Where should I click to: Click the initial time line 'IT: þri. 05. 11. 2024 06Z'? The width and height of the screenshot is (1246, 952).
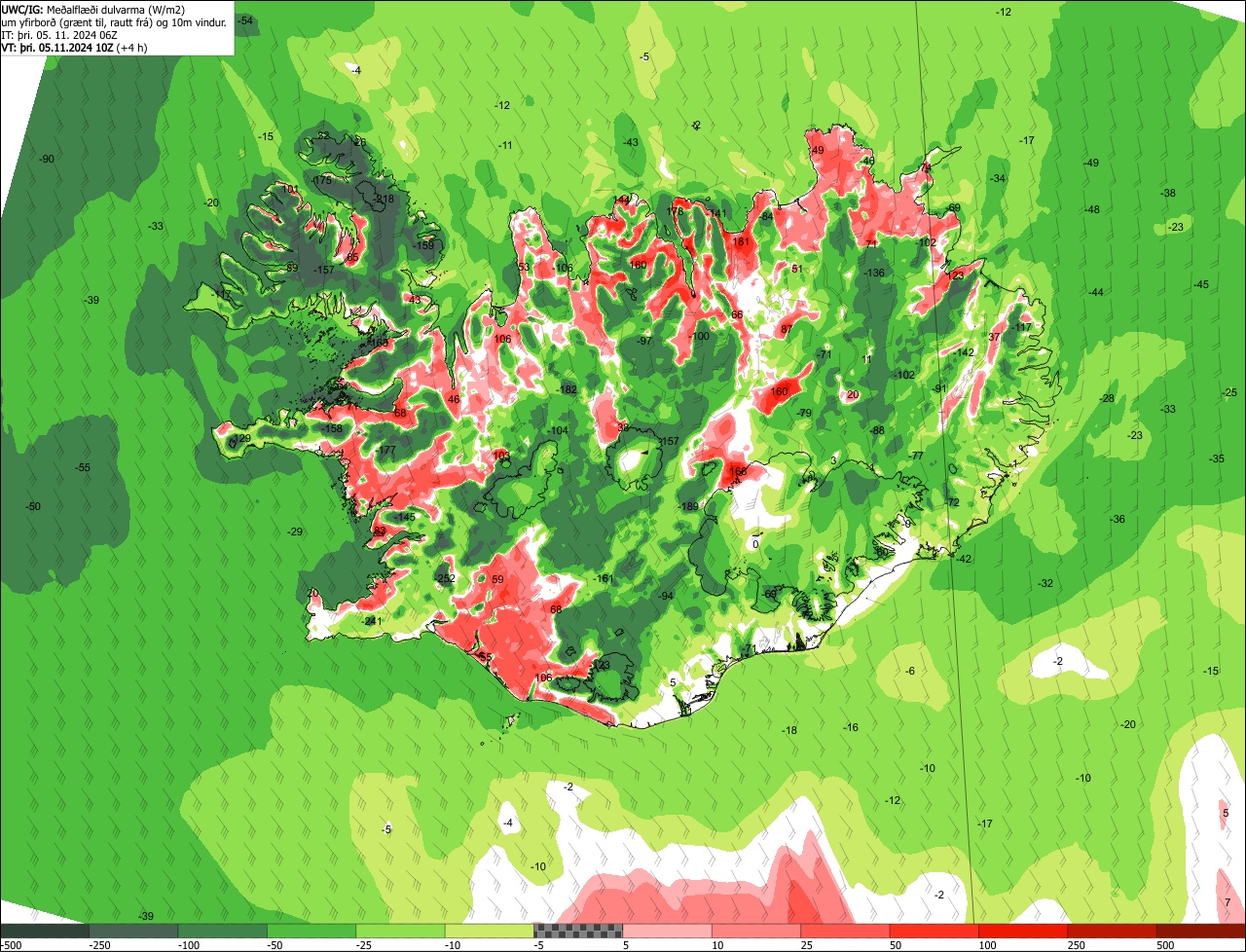click(x=57, y=34)
